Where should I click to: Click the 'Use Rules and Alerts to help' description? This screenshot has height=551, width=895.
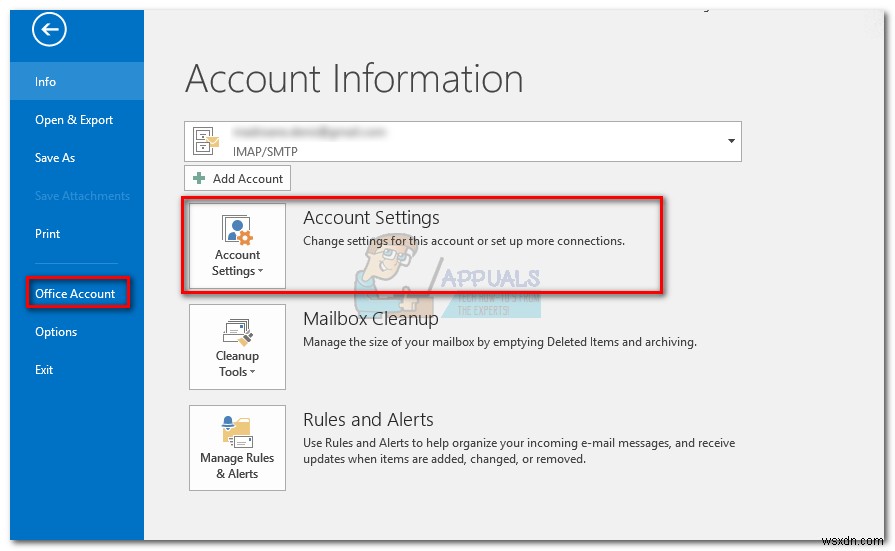tap(519, 451)
